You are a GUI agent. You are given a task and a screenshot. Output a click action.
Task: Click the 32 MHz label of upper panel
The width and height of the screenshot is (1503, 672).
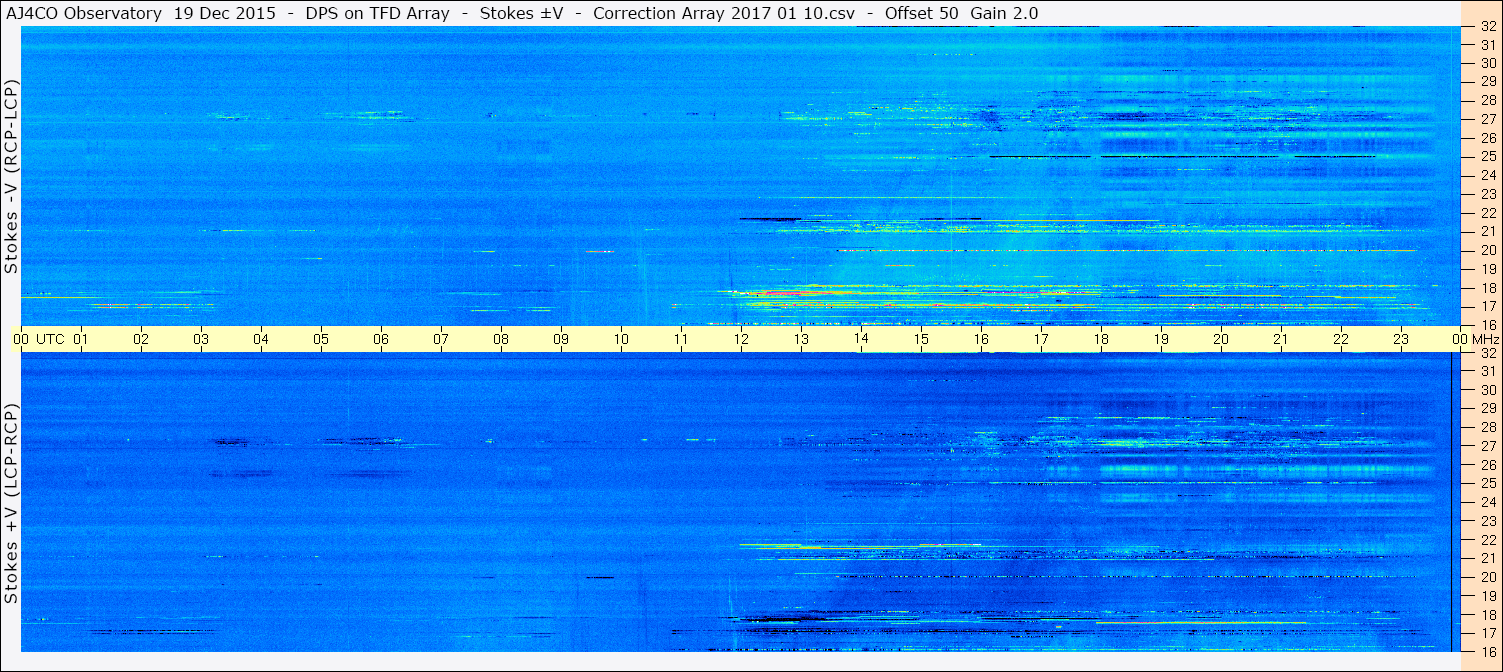[x=1487, y=28]
